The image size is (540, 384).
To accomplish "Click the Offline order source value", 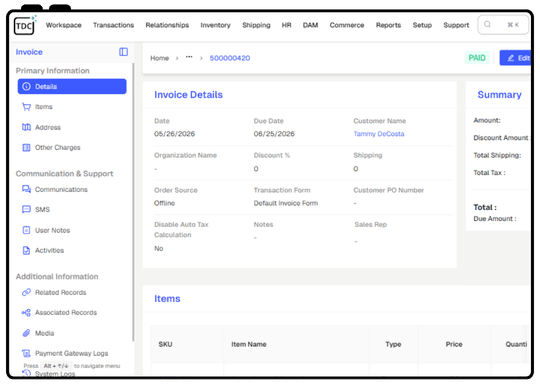I will [x=164, y=203].
